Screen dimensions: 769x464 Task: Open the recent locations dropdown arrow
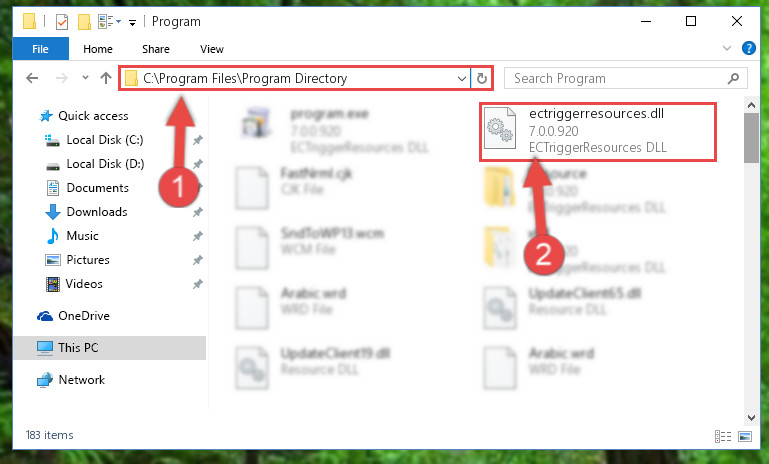click(x=85, y=77)
